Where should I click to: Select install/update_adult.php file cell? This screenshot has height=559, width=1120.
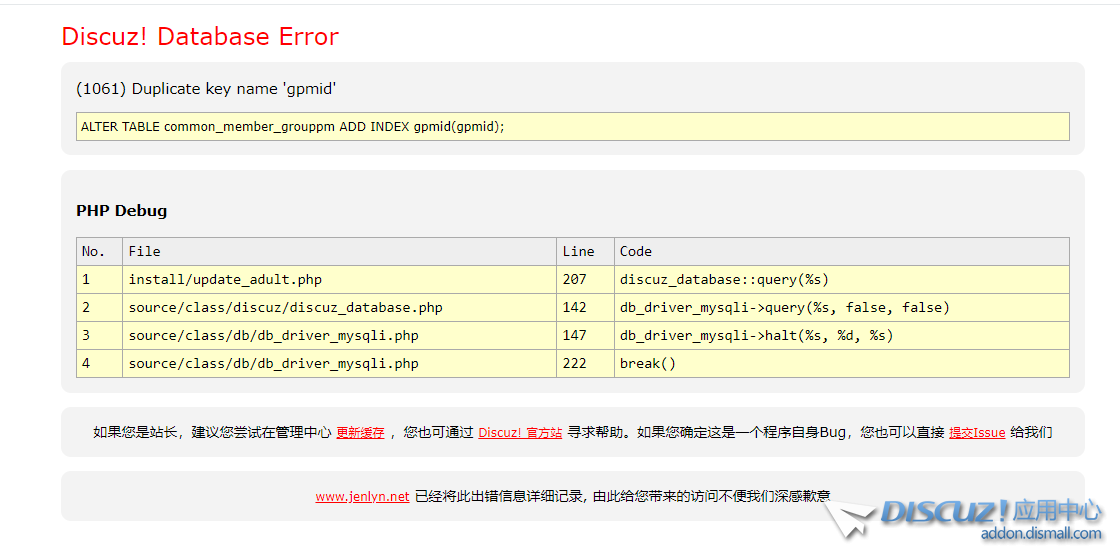339,280
